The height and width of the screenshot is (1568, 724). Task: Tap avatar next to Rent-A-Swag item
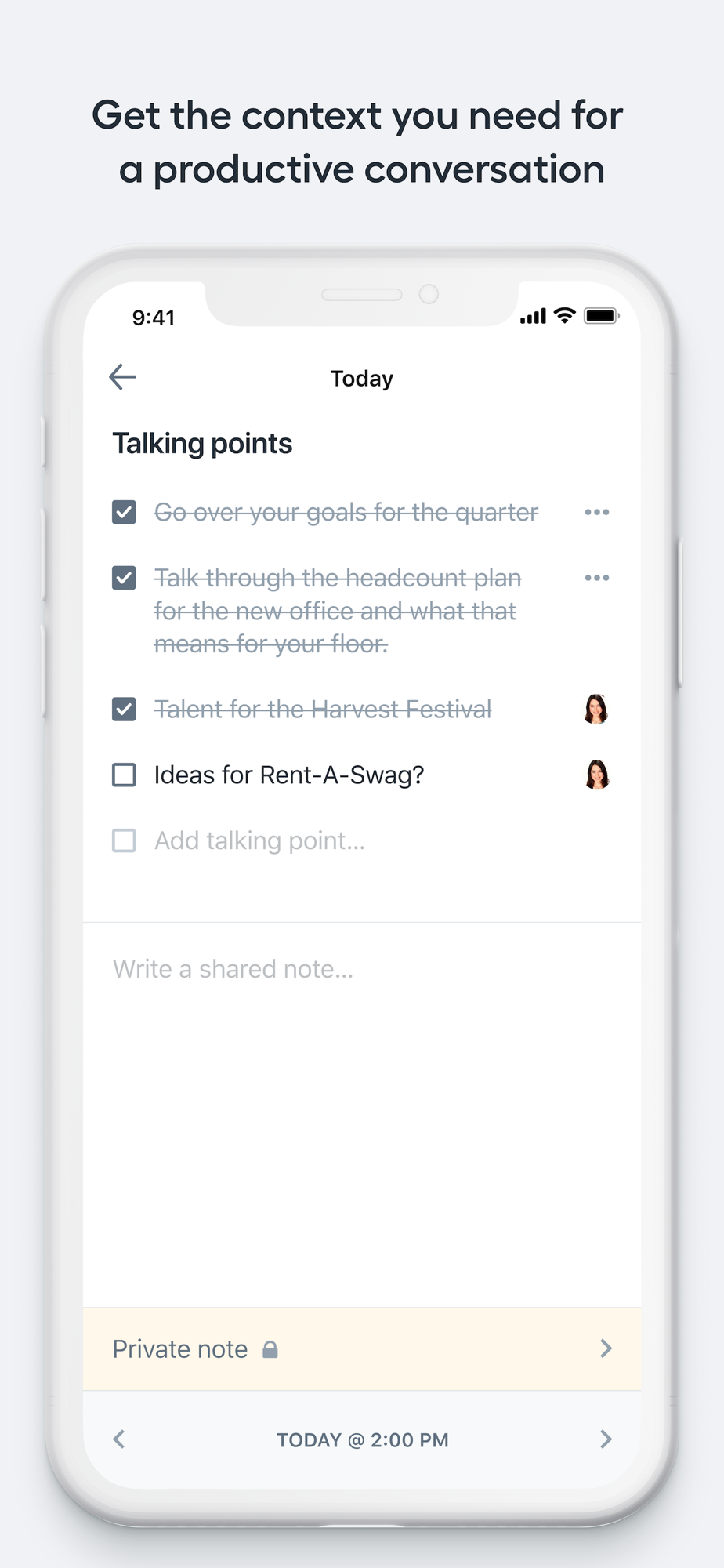click(x=597, y=775)
